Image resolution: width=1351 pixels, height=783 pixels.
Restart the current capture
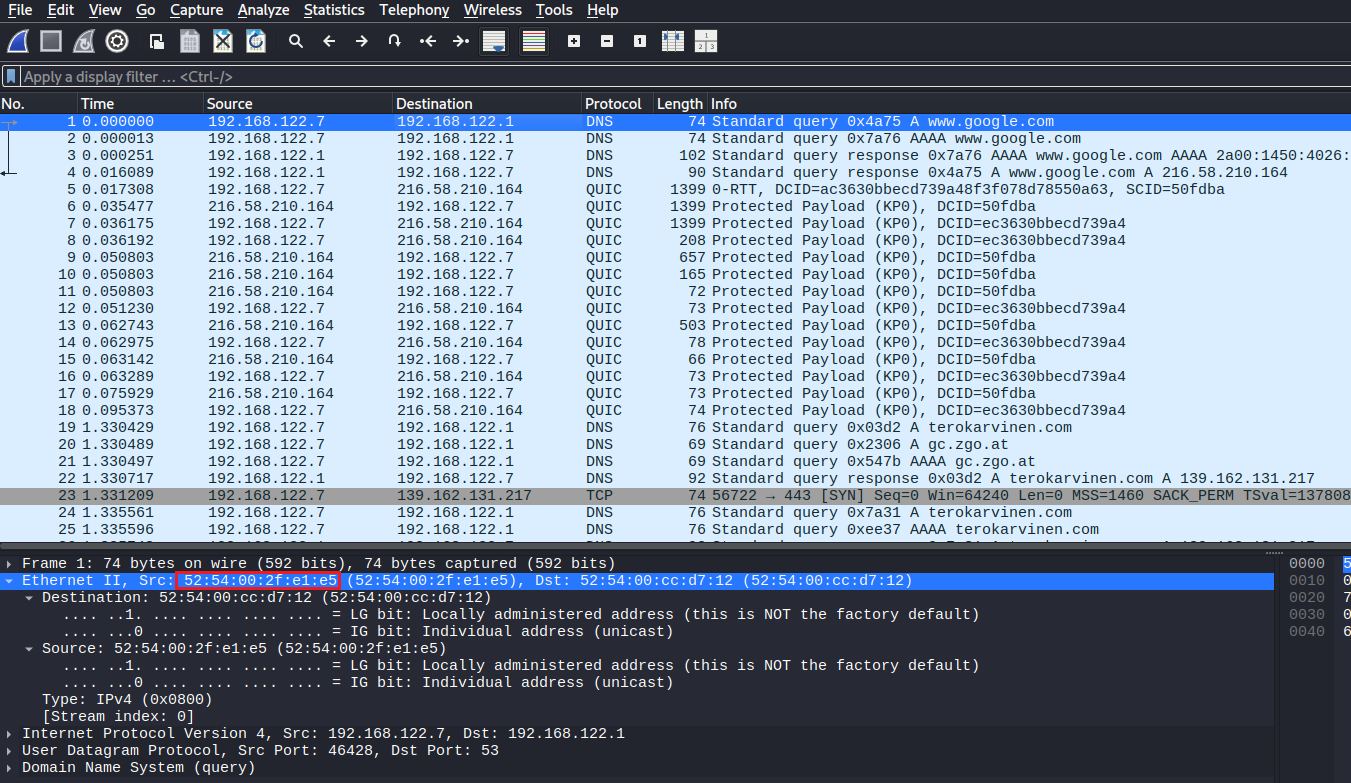tap(84, 41)
